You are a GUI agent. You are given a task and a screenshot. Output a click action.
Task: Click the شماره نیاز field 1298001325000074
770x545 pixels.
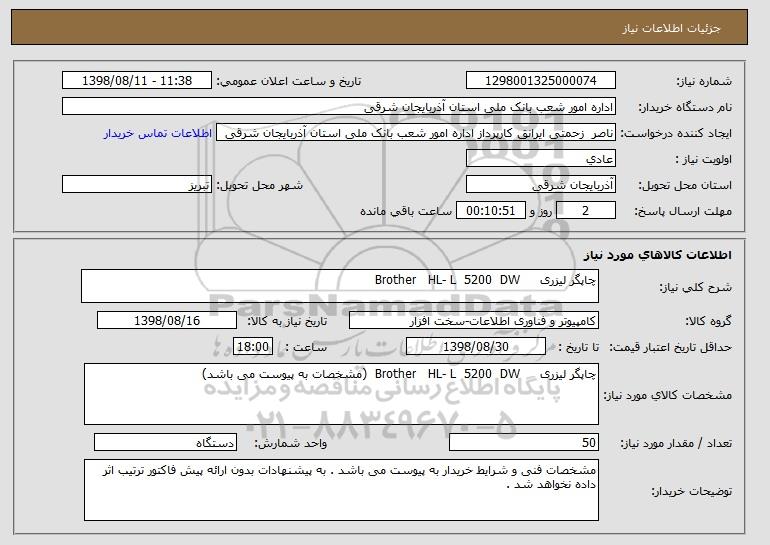541,81
